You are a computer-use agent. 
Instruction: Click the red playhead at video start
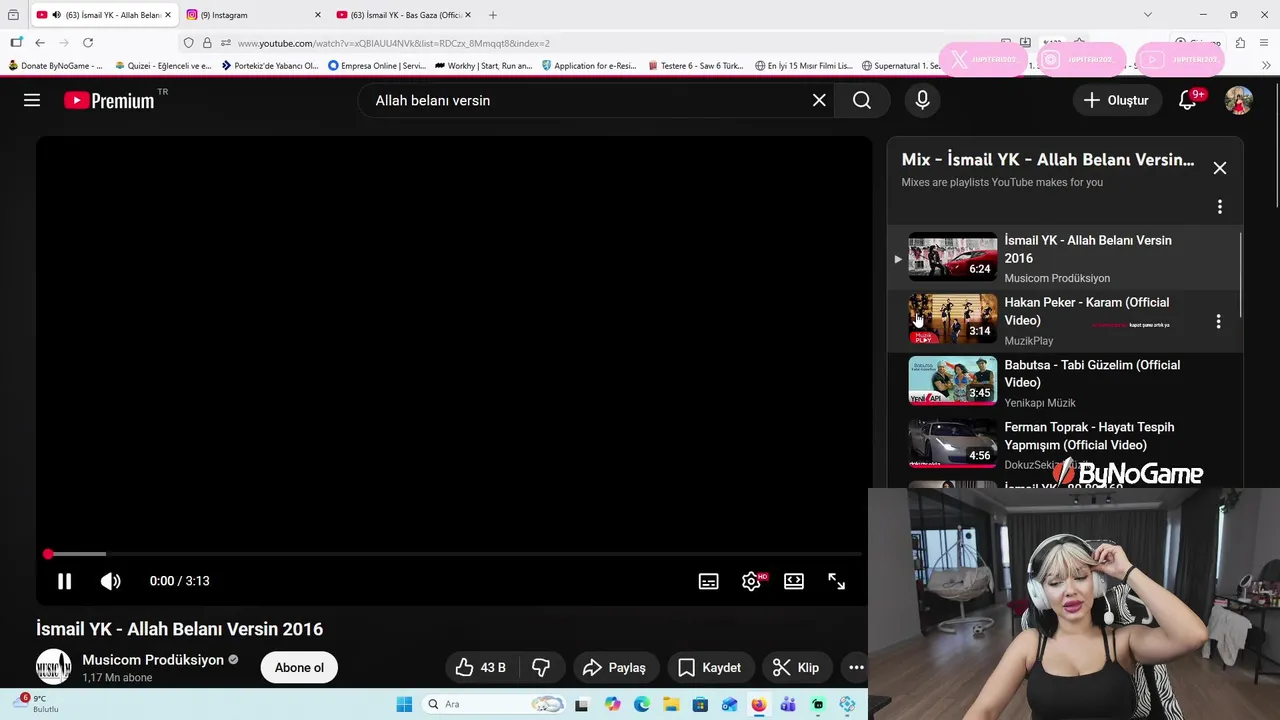pos(48,554)
